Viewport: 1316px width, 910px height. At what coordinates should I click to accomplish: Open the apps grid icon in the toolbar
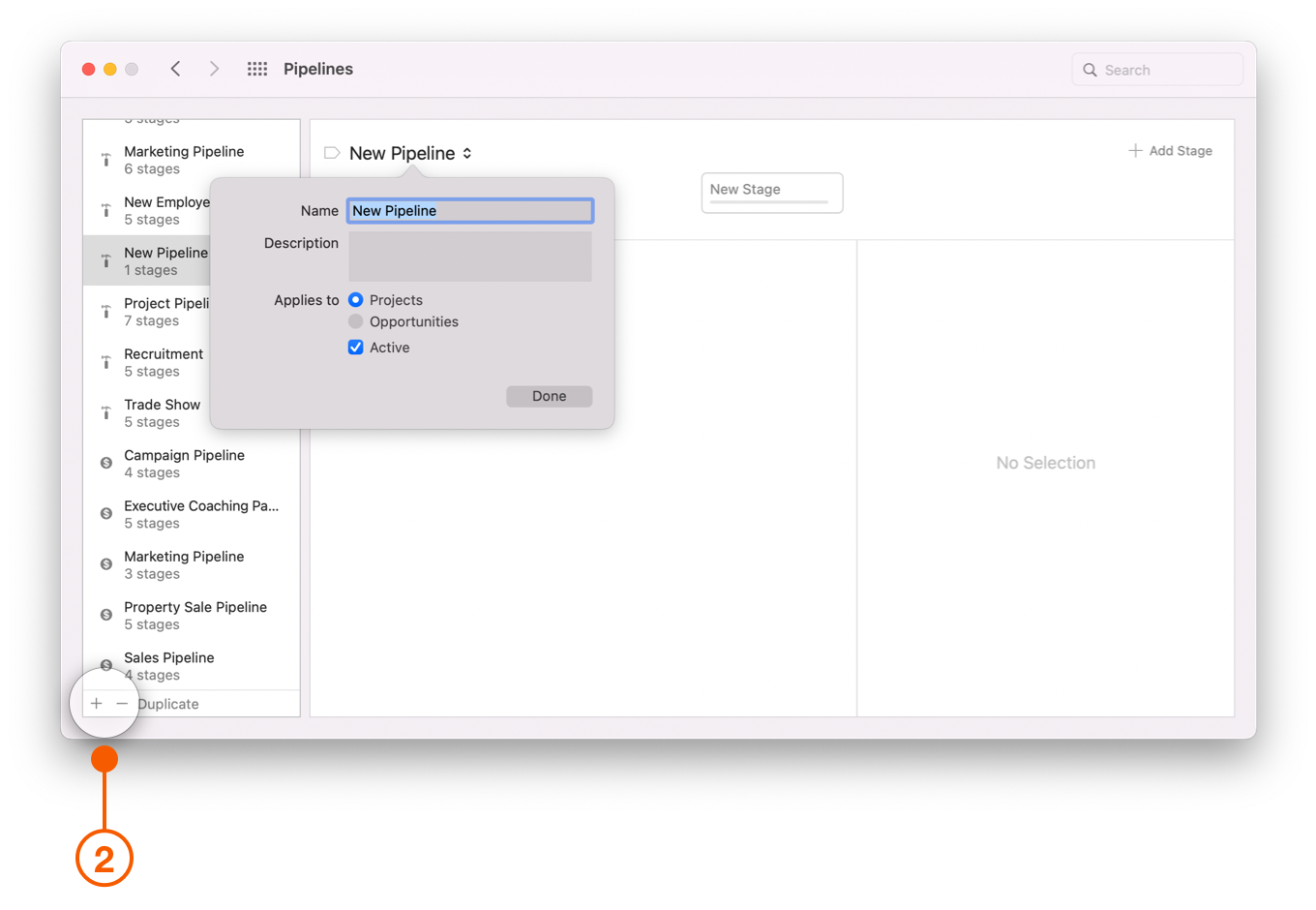coord(256,69)
